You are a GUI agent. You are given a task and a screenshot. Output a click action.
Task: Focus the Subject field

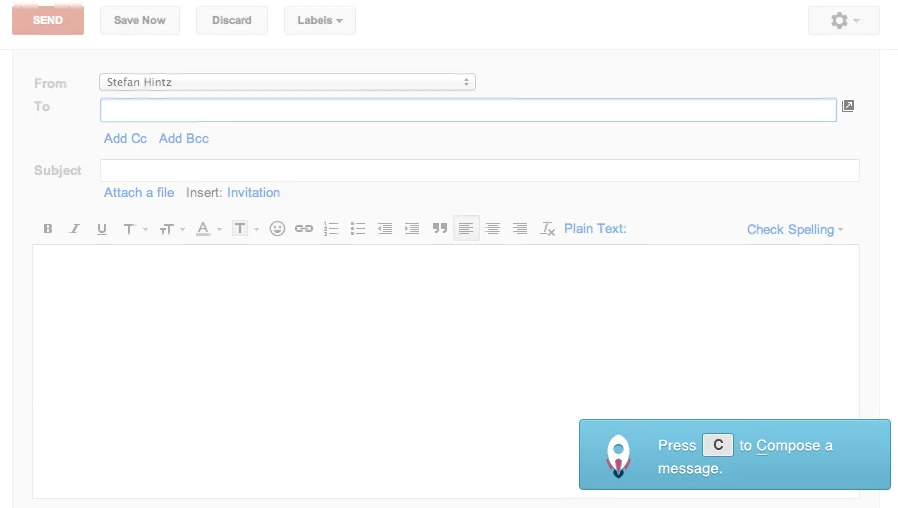click(480, 170)
